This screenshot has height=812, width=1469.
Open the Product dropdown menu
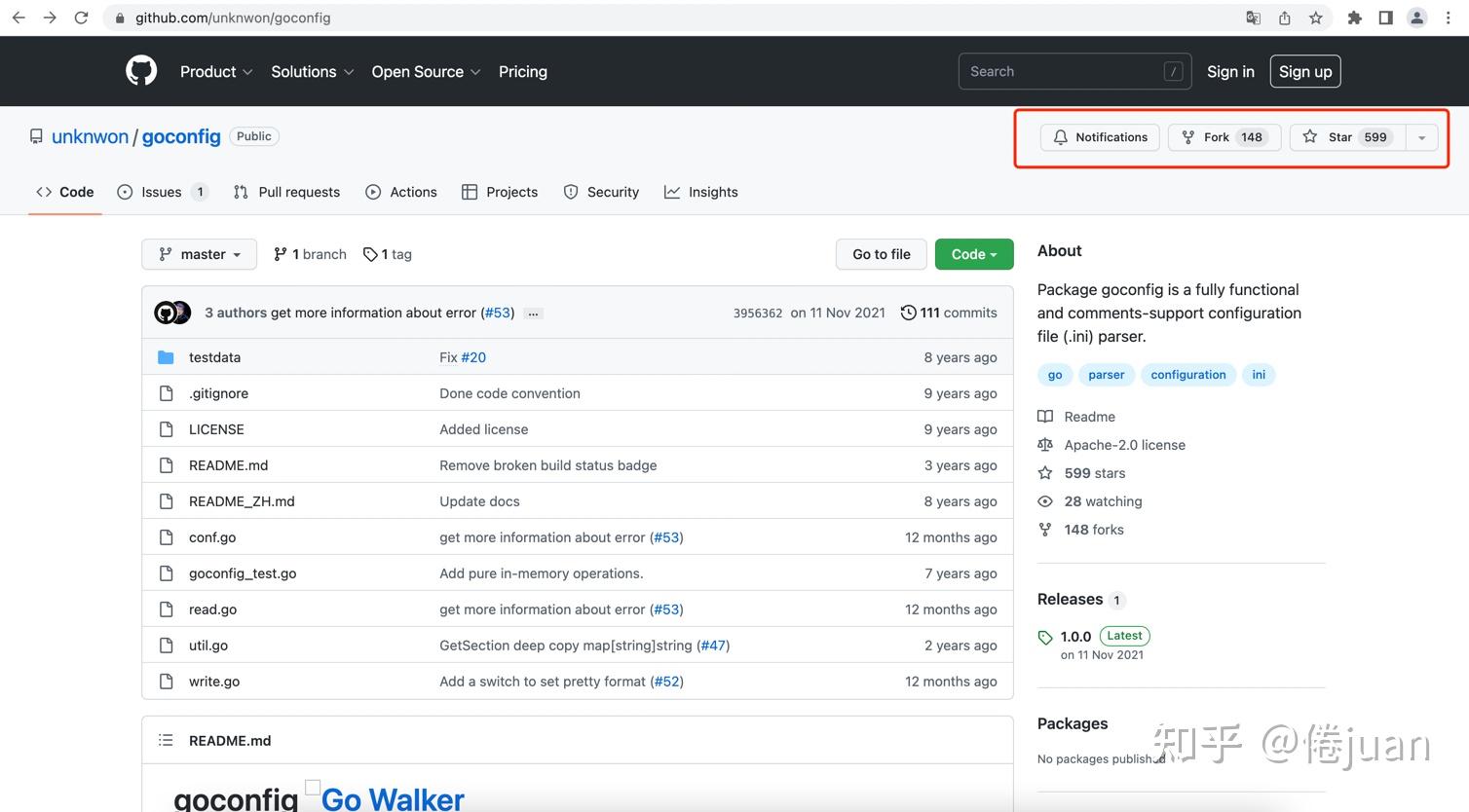pos(216,71)
